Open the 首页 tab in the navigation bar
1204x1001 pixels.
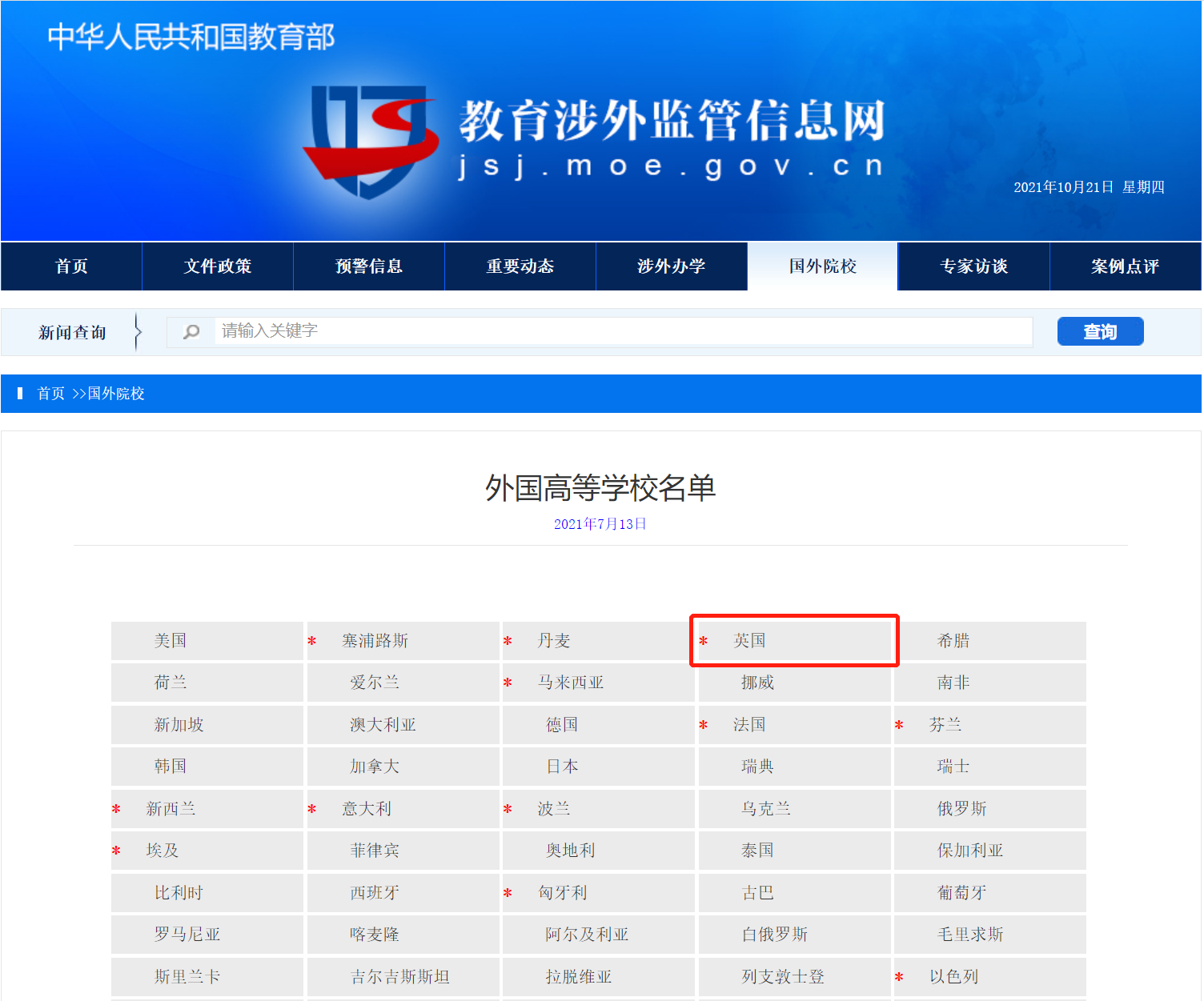coord(72,266)
